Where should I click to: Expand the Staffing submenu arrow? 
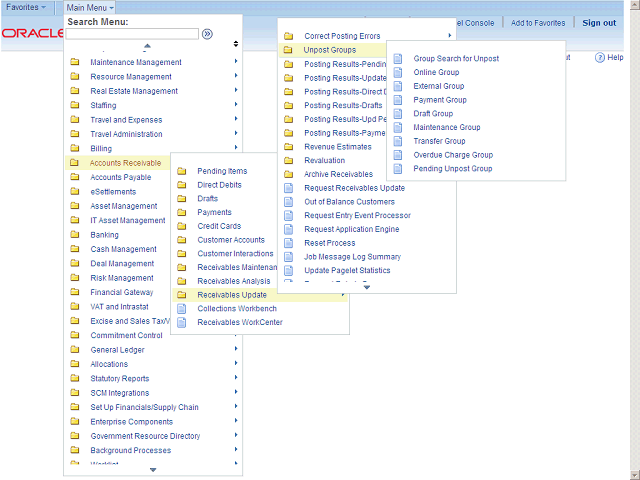point(236,104)
